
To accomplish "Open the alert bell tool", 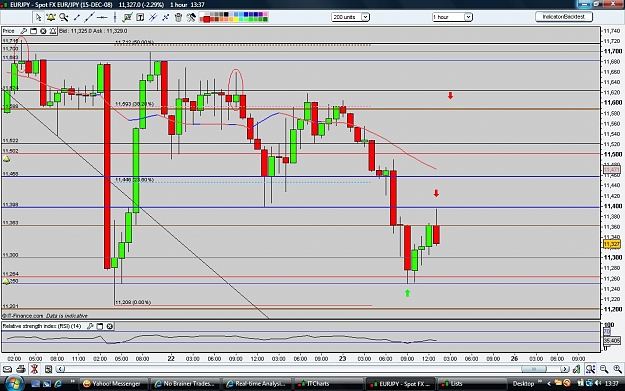I will pyautogui.click(x=51, y=17).
